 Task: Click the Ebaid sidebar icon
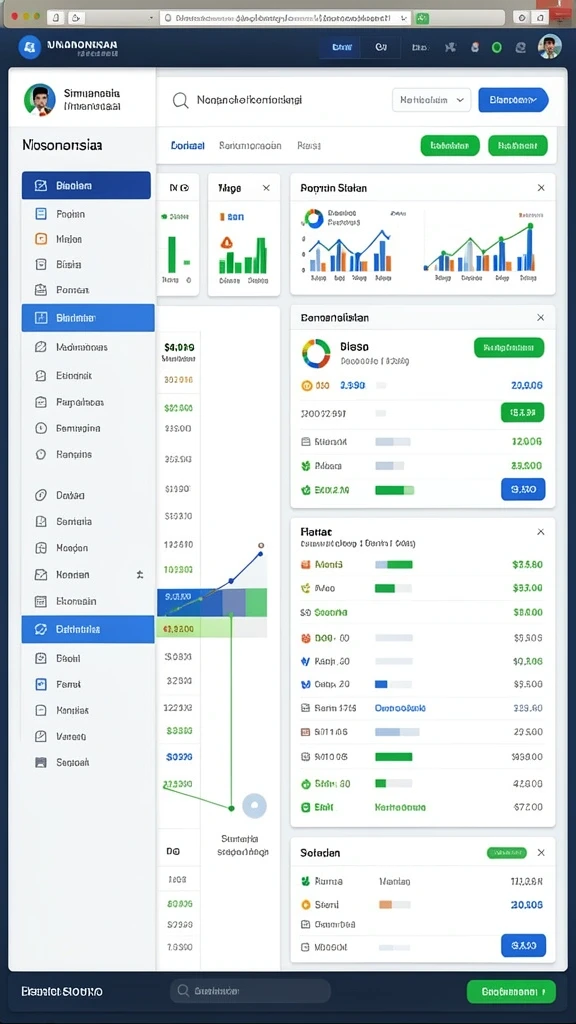pos(40,658)
